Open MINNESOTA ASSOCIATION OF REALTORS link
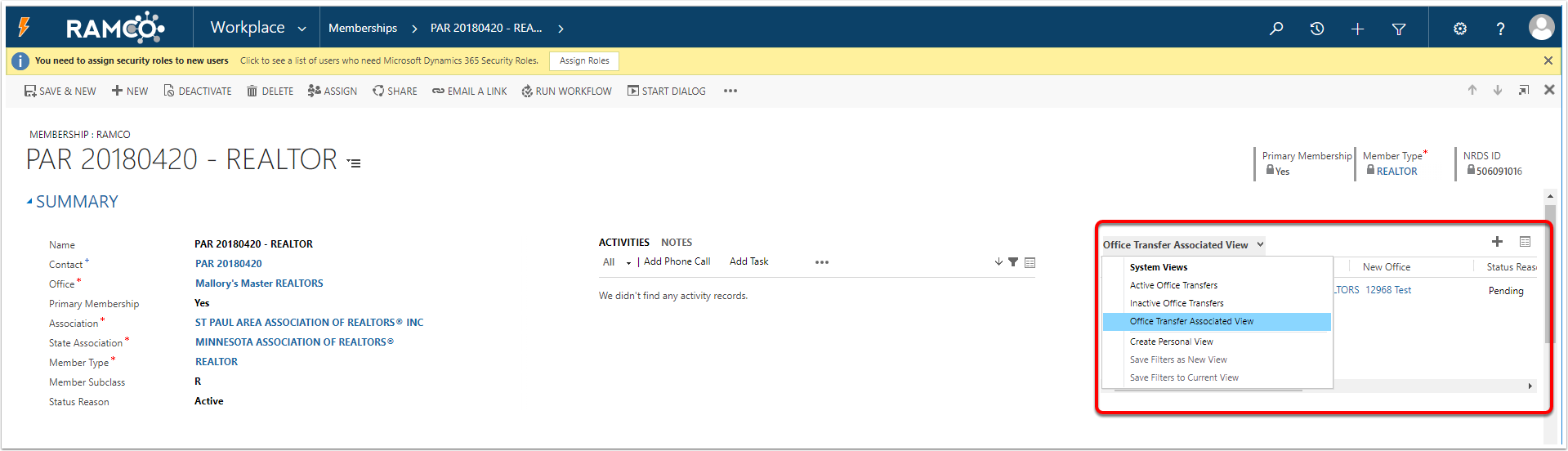 [x=294, y=342]
